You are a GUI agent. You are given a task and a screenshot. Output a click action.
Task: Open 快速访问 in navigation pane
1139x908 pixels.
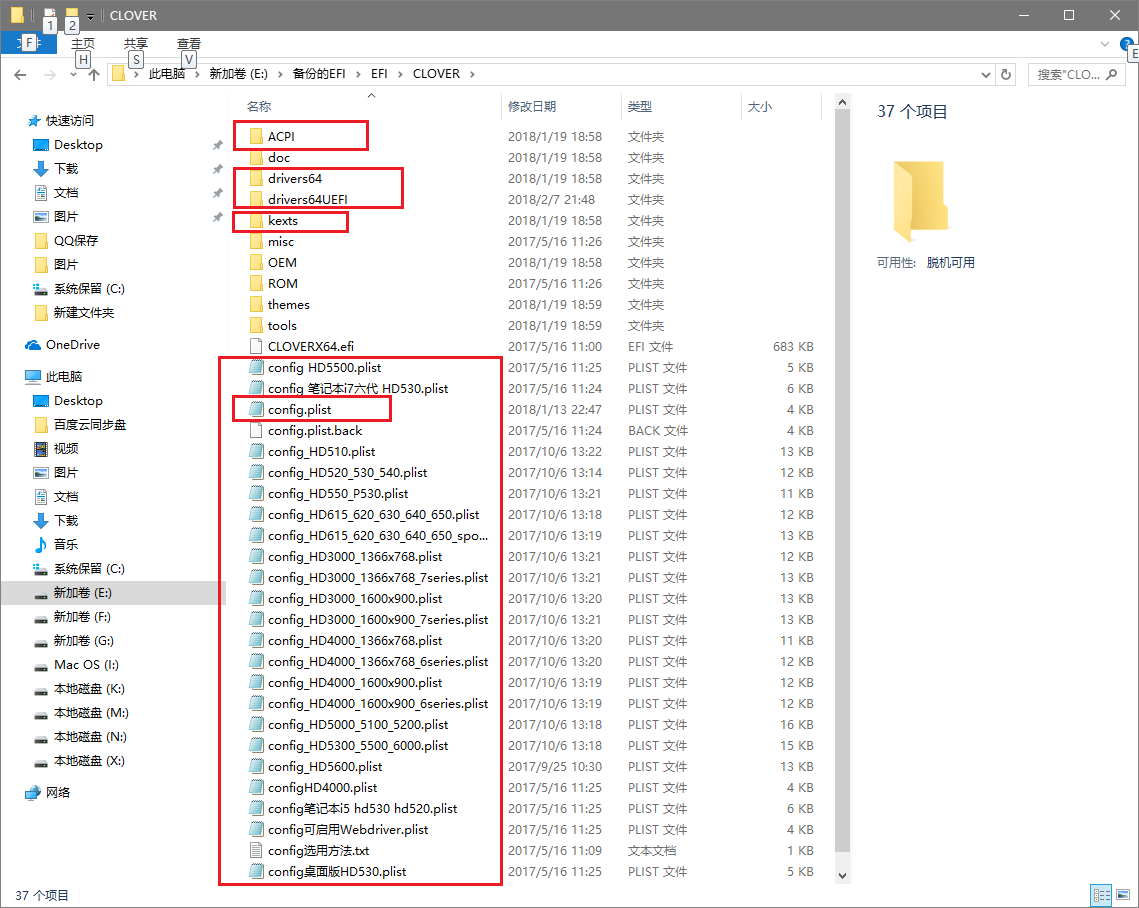pos(70,121)
